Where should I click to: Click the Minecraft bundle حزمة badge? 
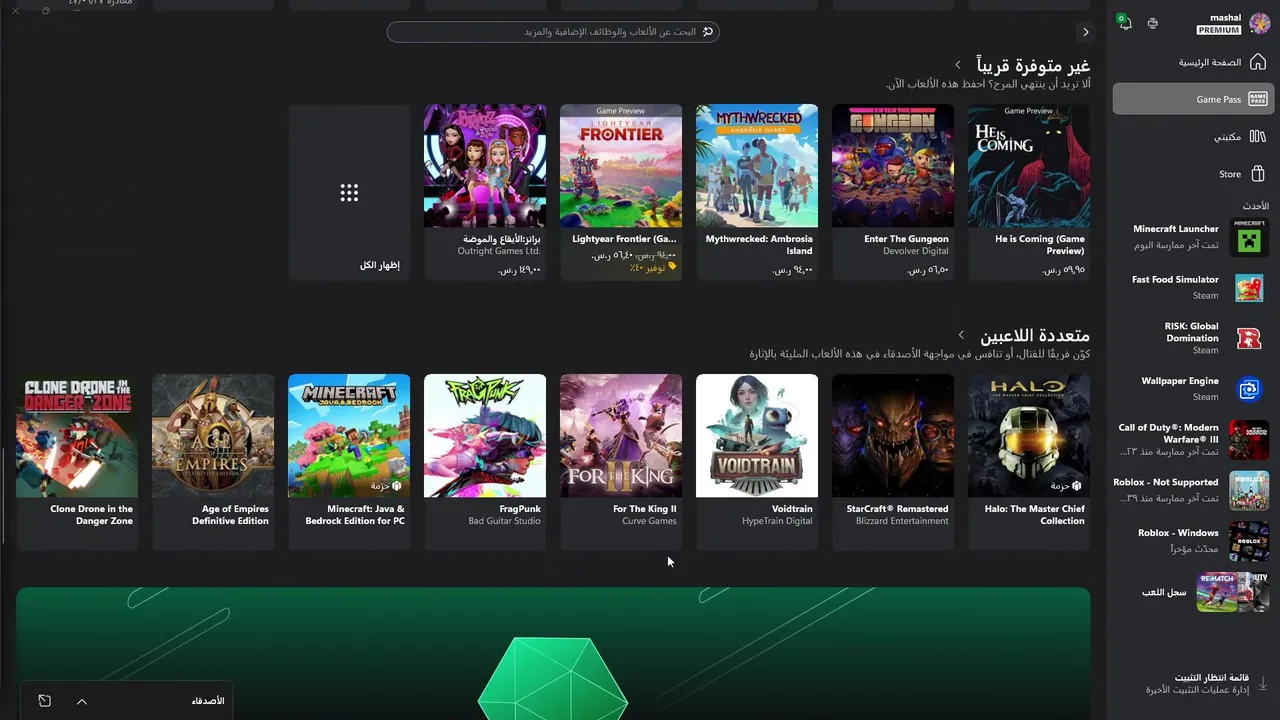pos(386,485)
